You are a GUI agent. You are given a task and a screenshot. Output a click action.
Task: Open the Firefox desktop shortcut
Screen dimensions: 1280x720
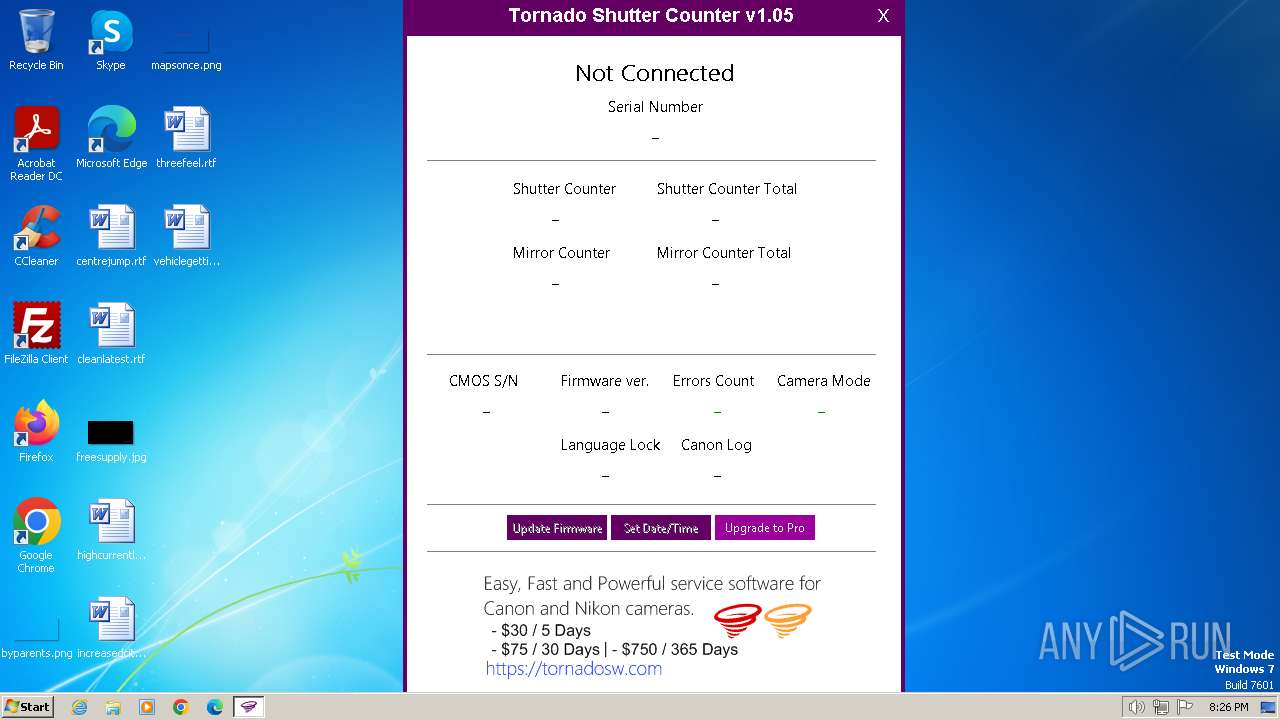pos(36,432)
